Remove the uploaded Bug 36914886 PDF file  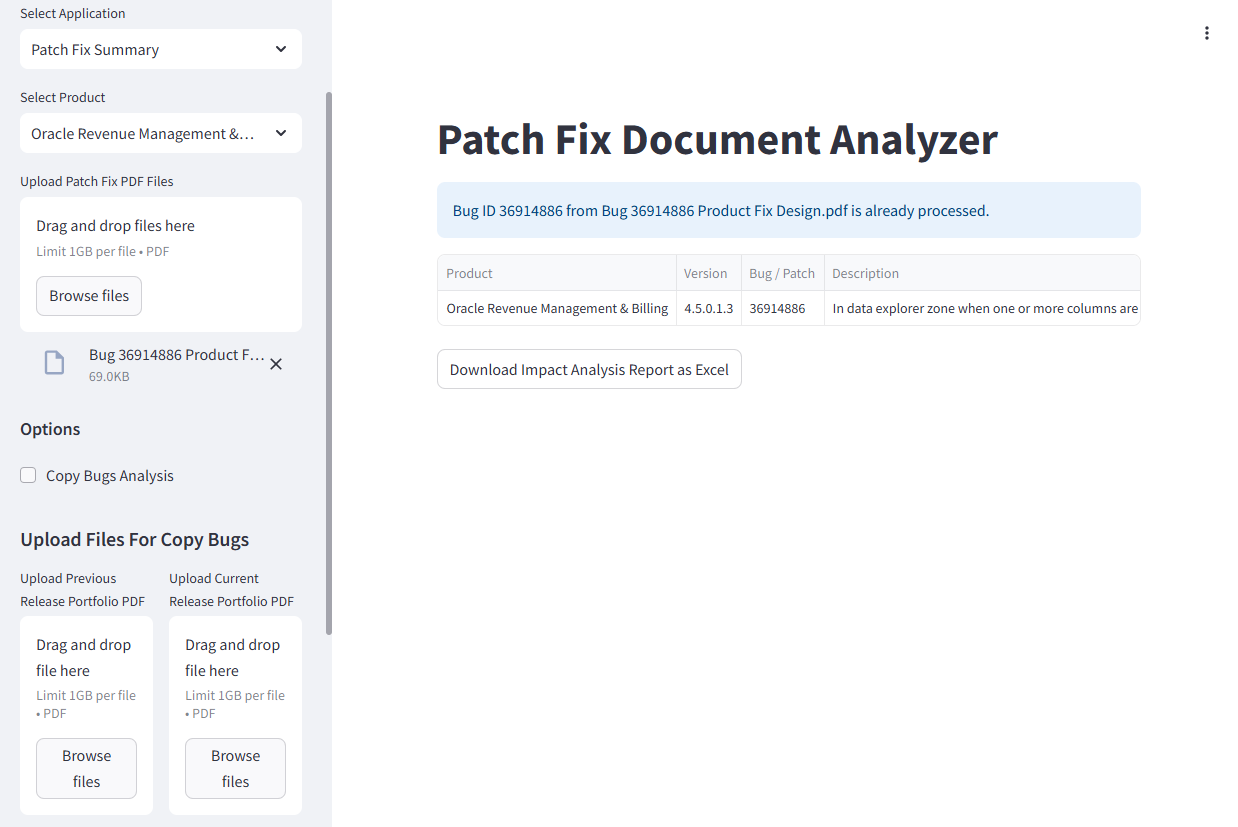pos(276,365)
